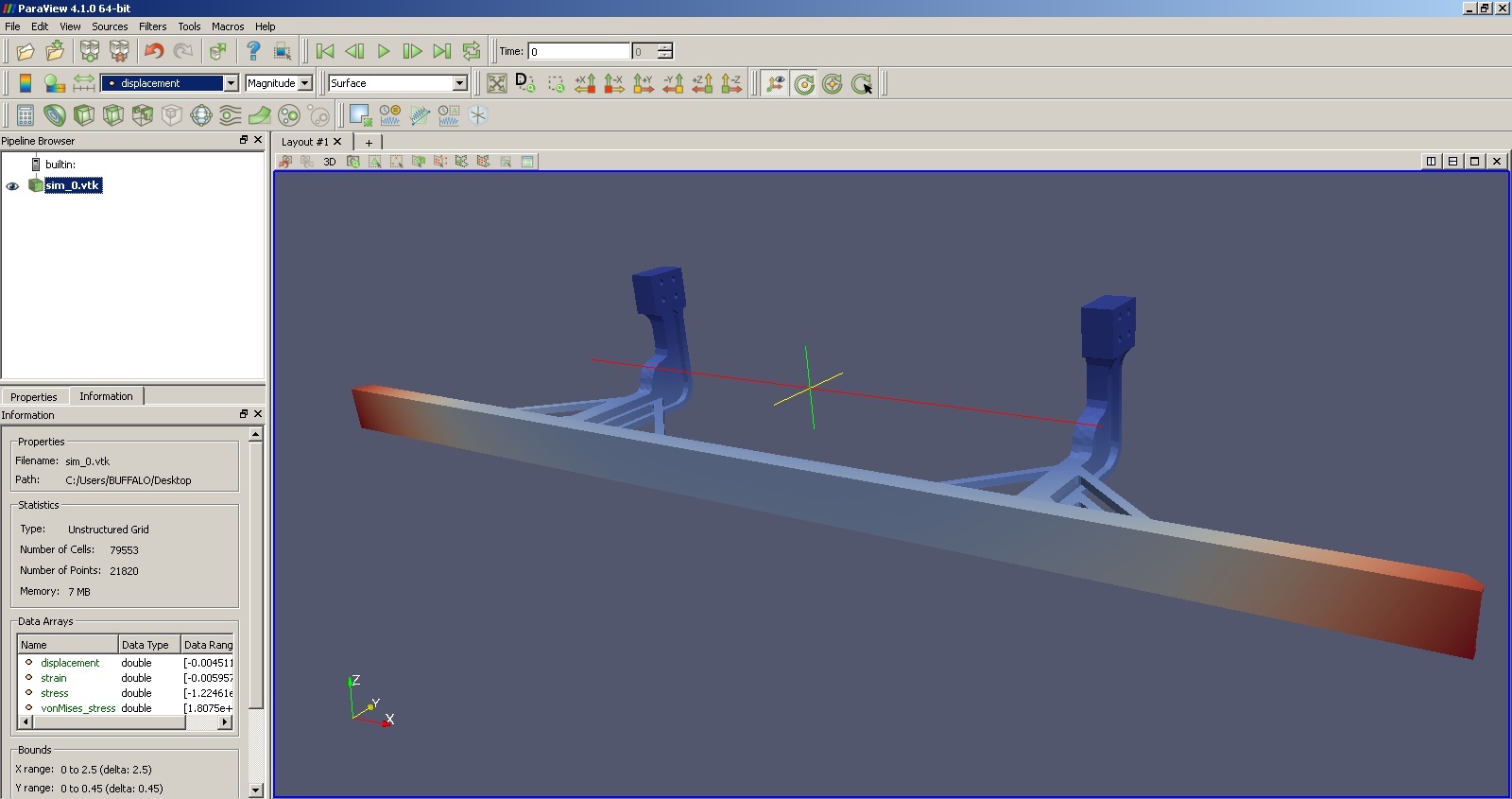Viewport: 1512px width, 799px height.
Task: Apply the Warp By Vector filter
Action: (260, 115)
